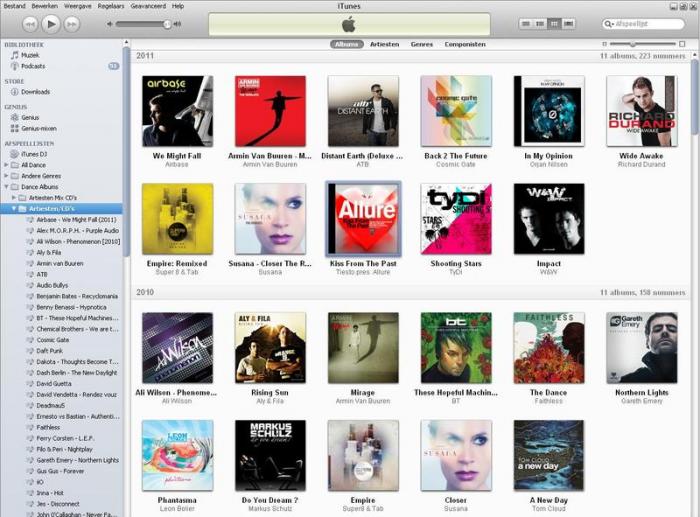Image resolution: width=700 pixels, height=517 pixels.
Task: Open the Regelaars menu
Action: pyautogui.click(x=111, y=6)
